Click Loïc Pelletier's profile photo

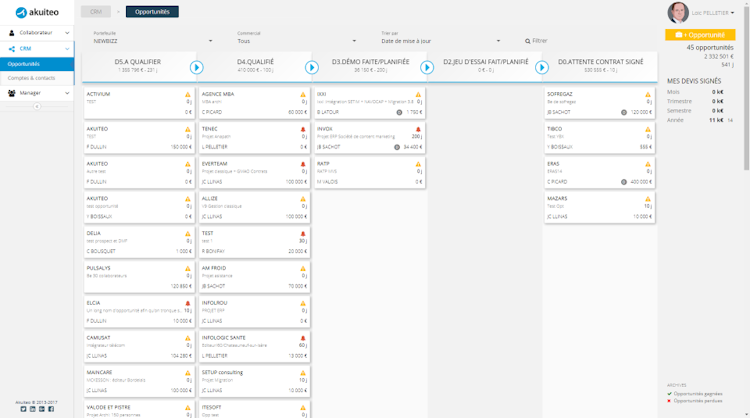678,13
